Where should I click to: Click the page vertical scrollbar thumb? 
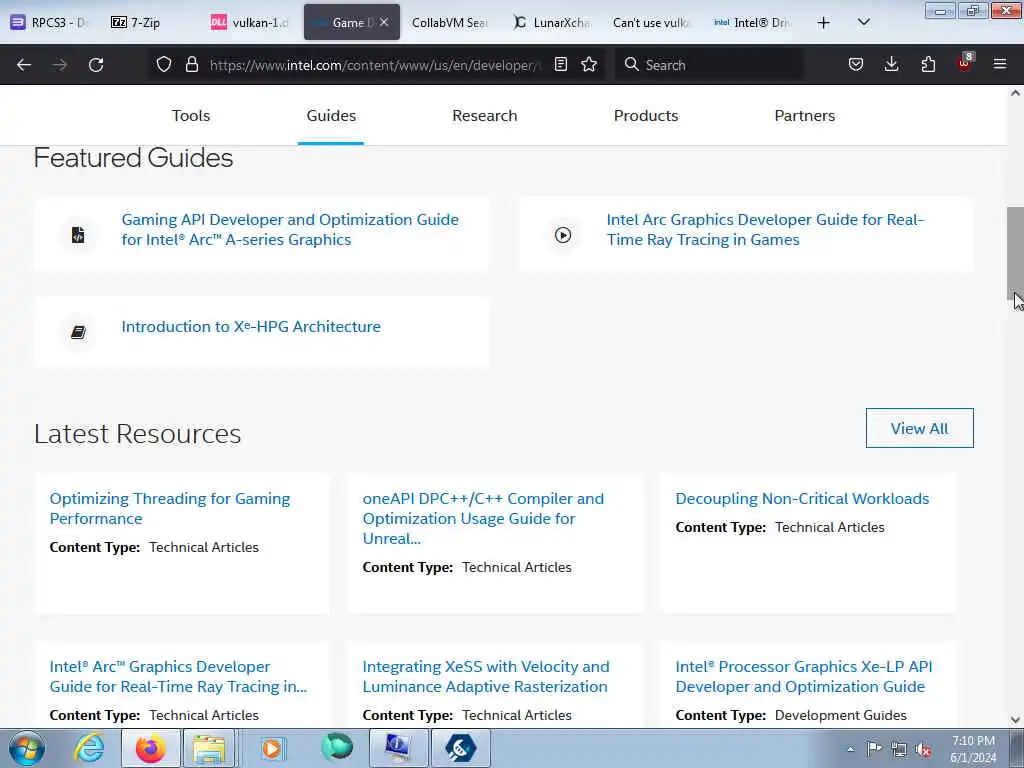[x=1015, y=253]
